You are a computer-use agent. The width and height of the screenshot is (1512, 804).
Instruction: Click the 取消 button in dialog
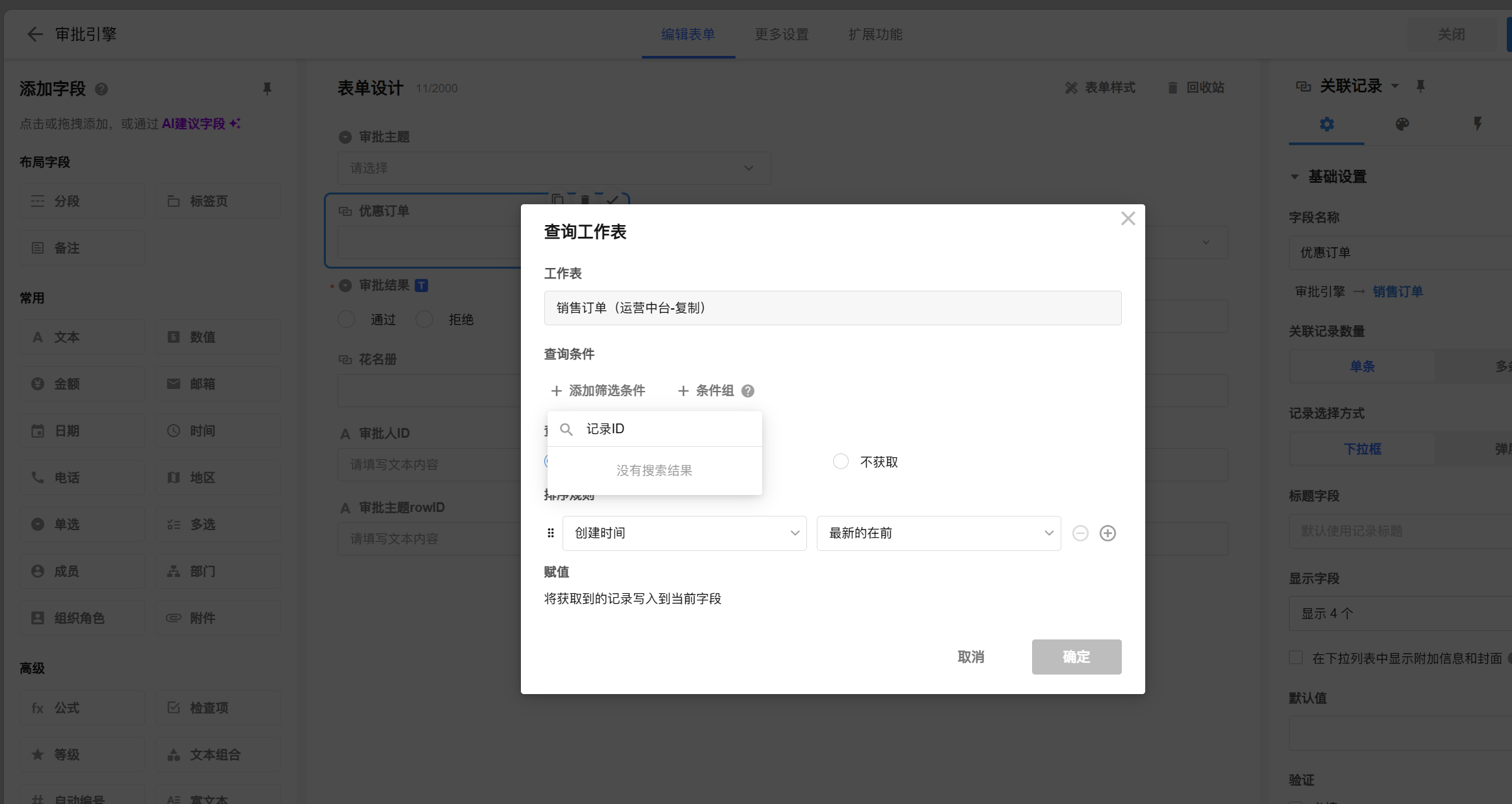click(x=970, y=657)
